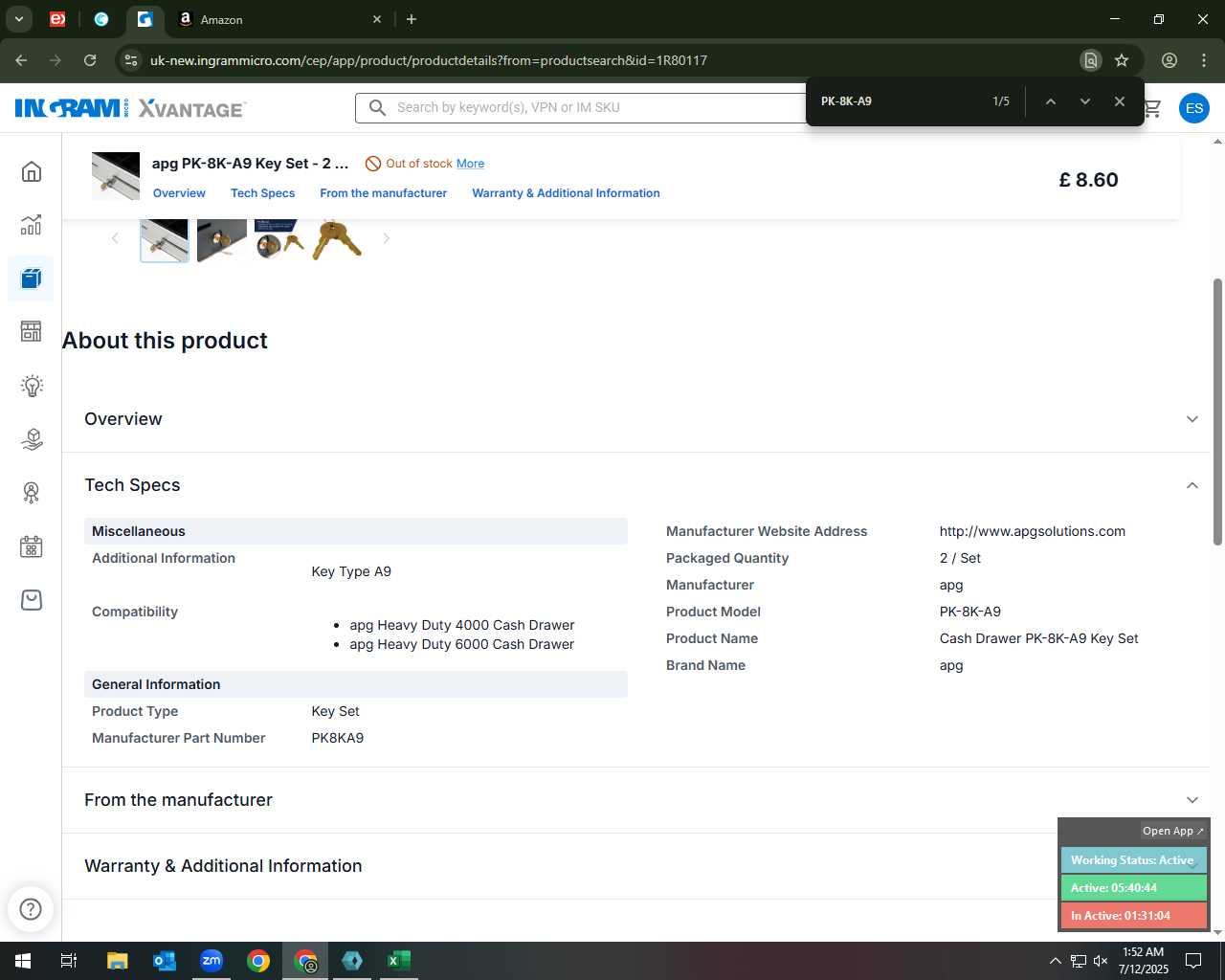Image resolution: width=1225 pixels, height=980 pixels.
Task: Select the http://www.apgsolutions.com value
Action: coord(1033,531)
